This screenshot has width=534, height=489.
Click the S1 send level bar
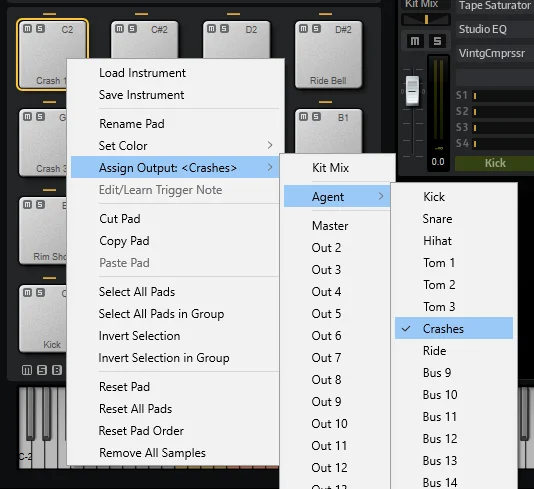pos(503,96)
